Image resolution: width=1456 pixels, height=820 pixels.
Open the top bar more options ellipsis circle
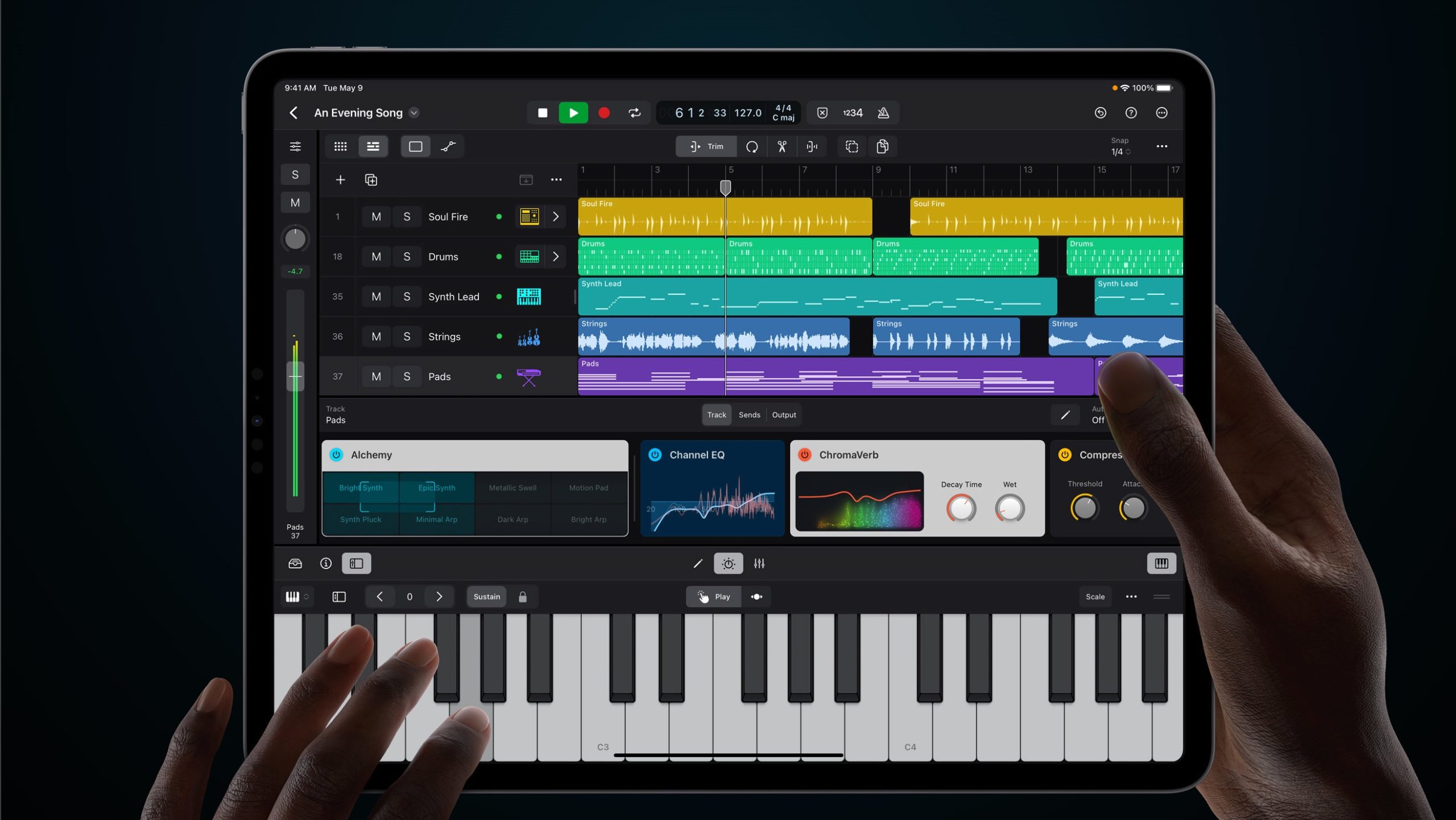coord(1162,113)
